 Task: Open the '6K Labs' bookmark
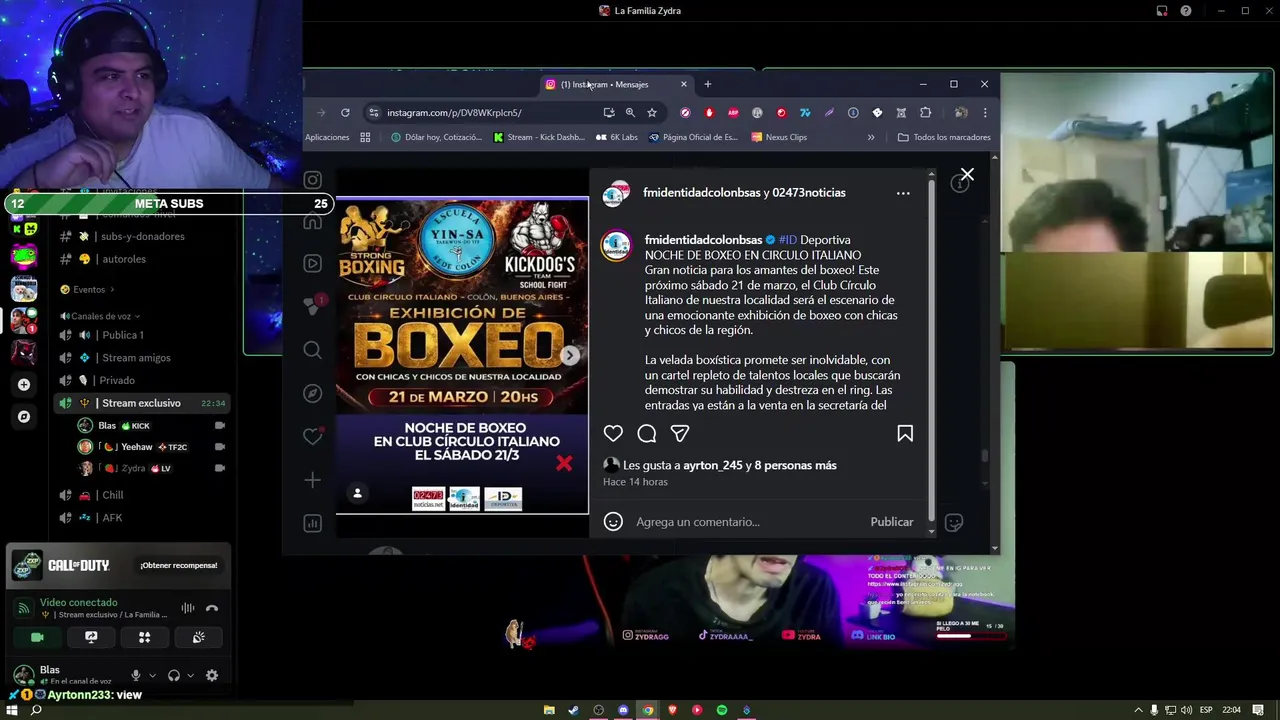tap(617, 137)
